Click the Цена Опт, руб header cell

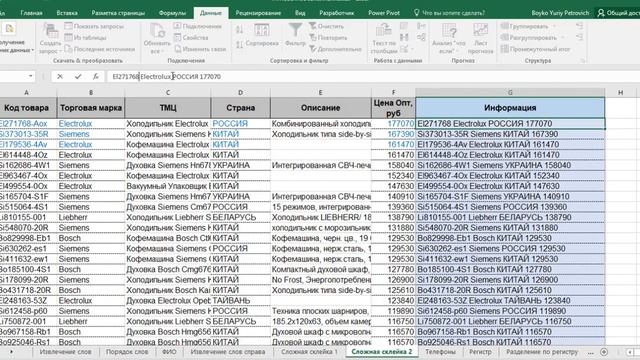(x=393, y=108)
